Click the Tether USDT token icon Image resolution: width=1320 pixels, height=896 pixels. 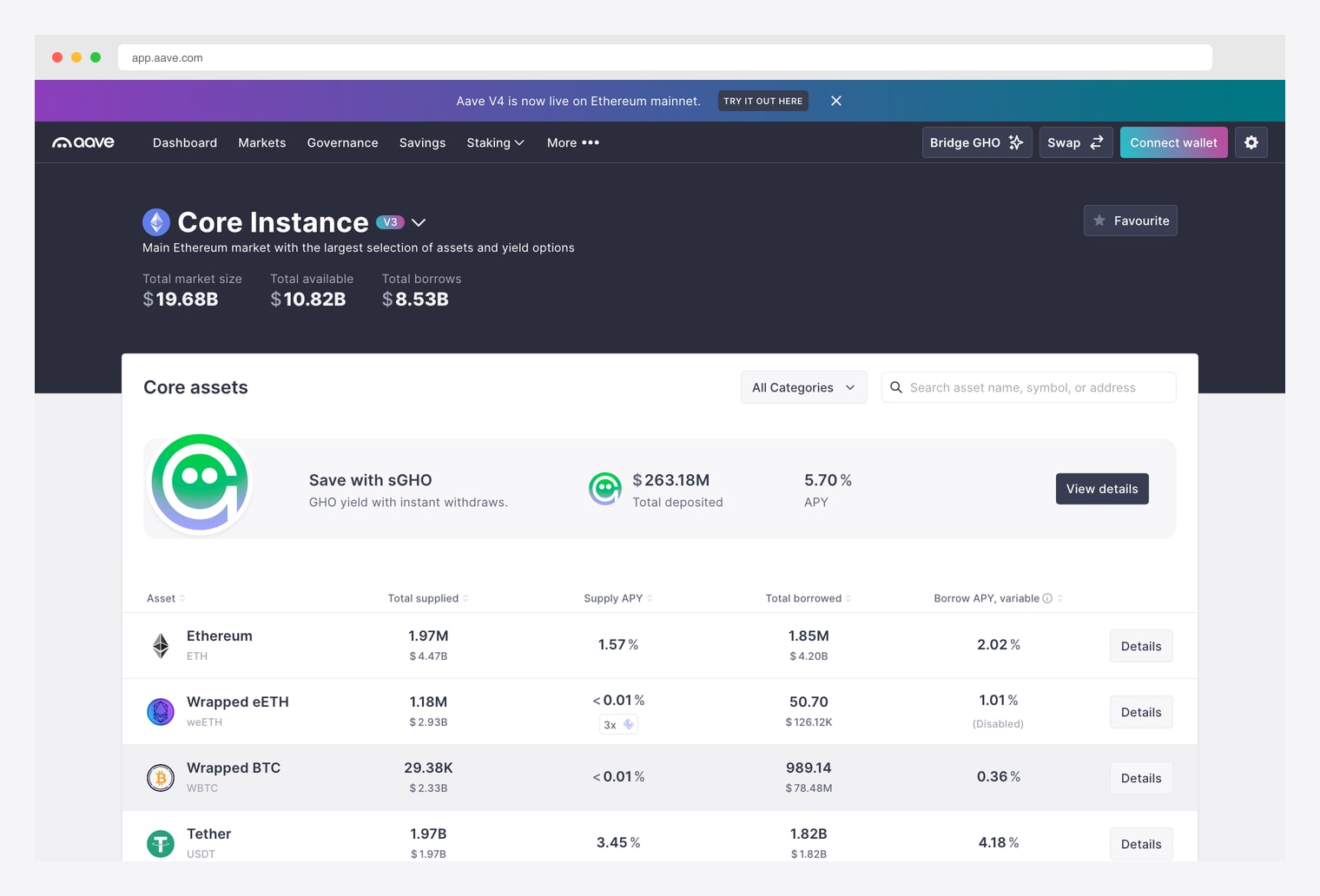(x=161, y=844)
